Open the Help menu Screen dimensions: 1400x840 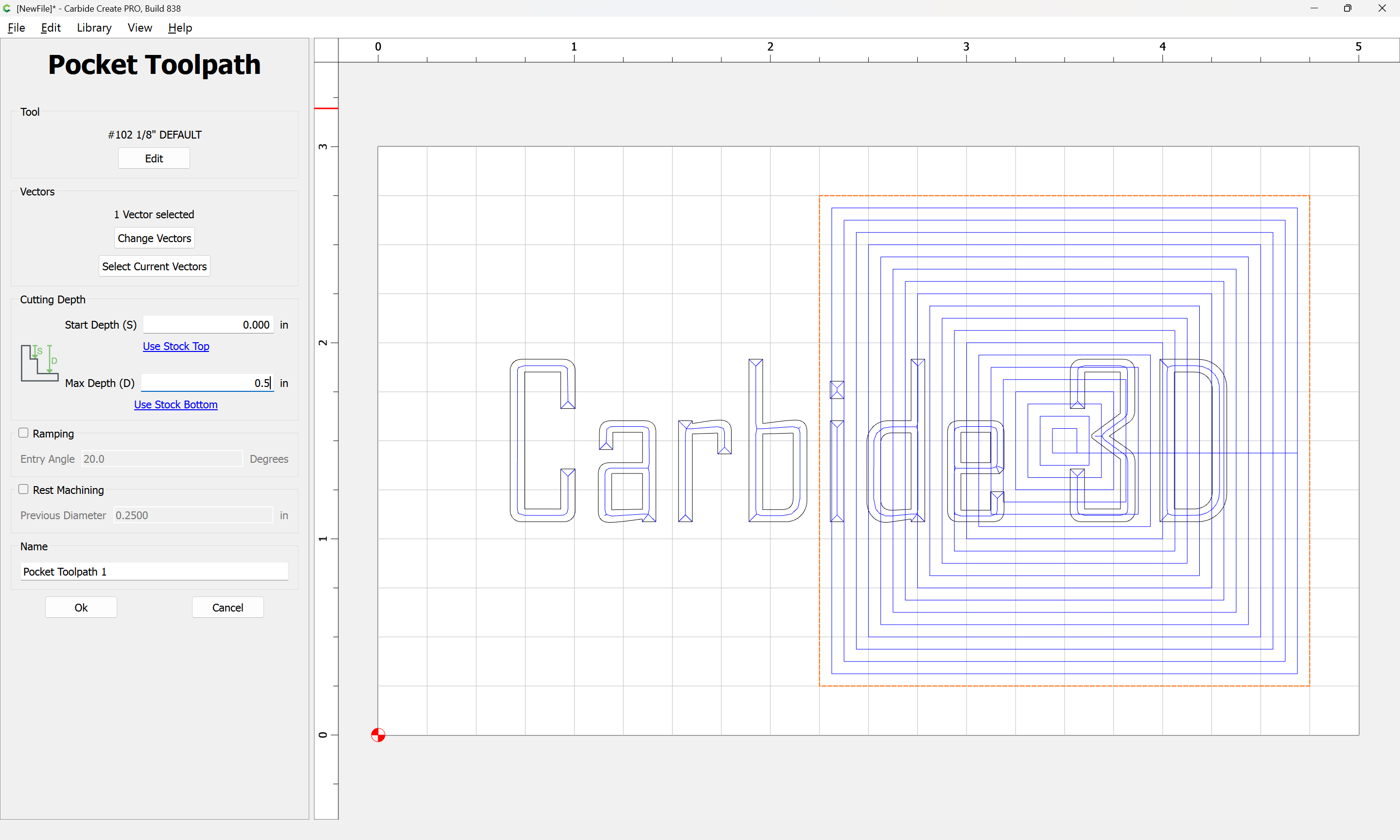(180, 28)
